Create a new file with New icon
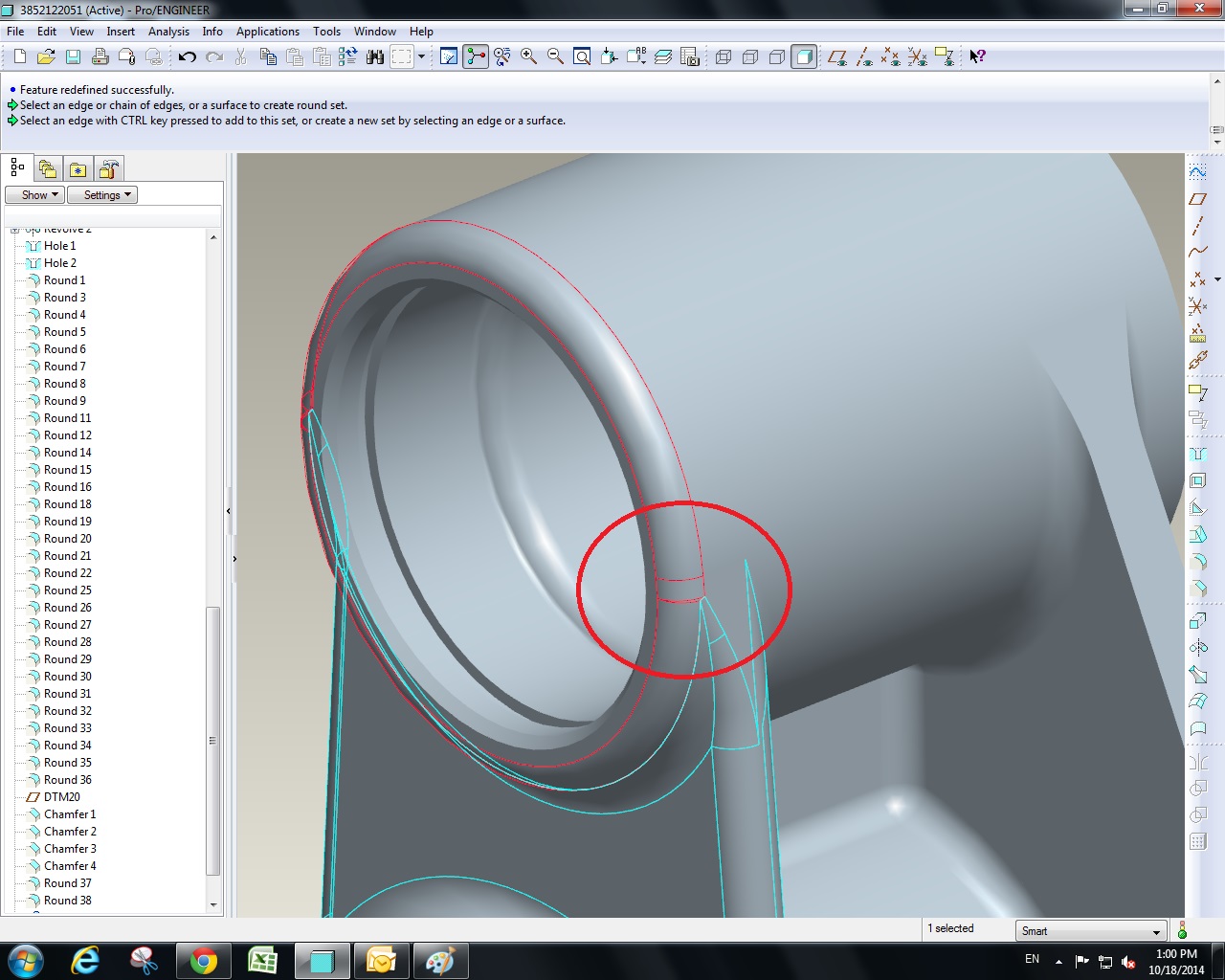Image resolution: width=1225 pixels, height=980 pixels. (x=19, y=57)
